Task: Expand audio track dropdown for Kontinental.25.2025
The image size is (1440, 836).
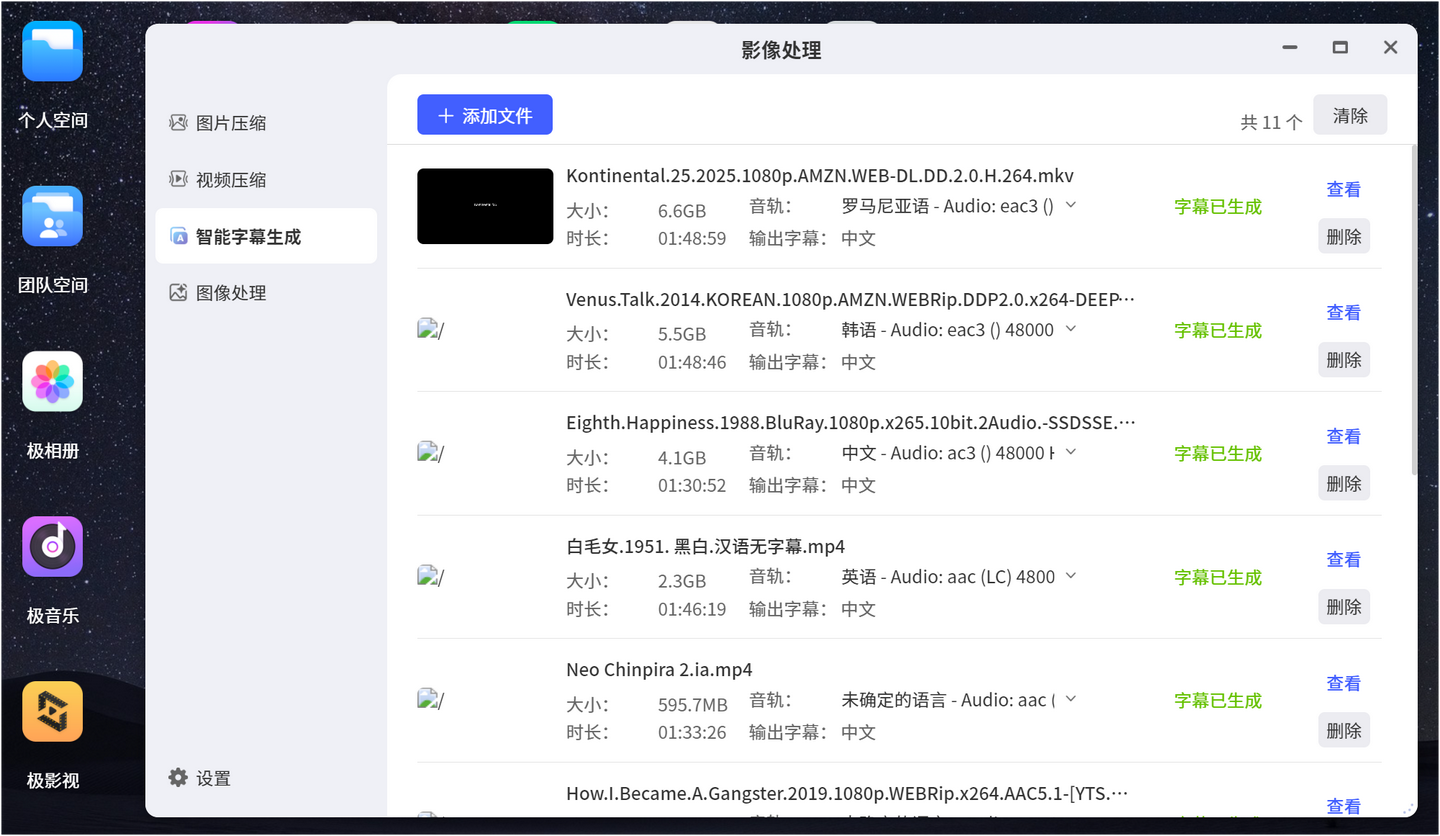Action: point(1070,205)
